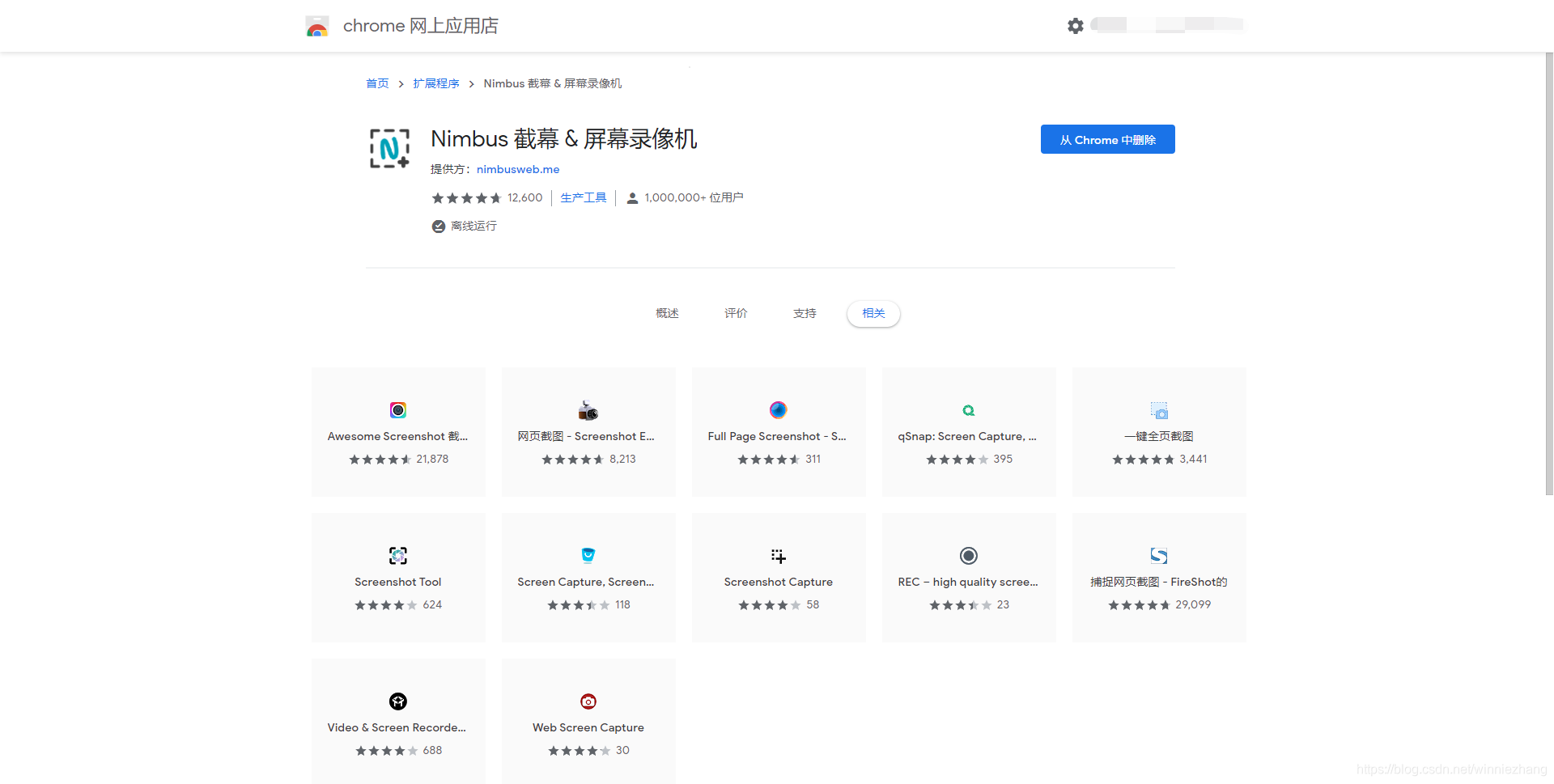Open 捕捉网页截图 - FireShot的 title
The height and width of the screenshot is (784, 1554).
click(x=1159, y=582)
